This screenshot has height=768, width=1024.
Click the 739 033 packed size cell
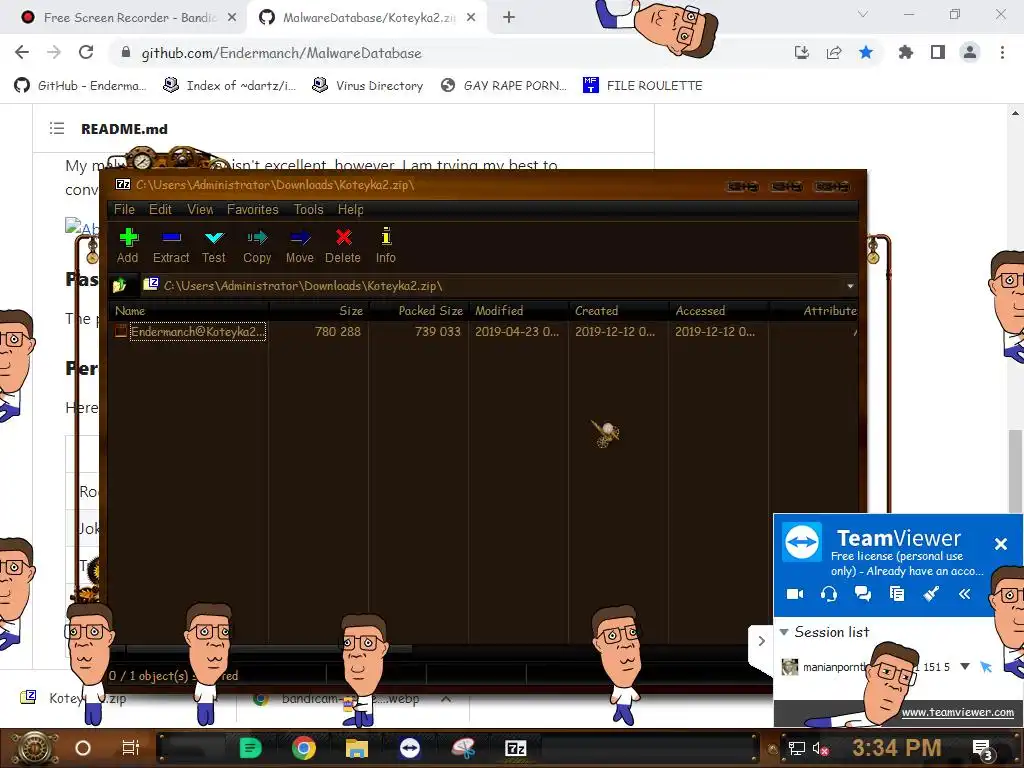click(438, 332)
